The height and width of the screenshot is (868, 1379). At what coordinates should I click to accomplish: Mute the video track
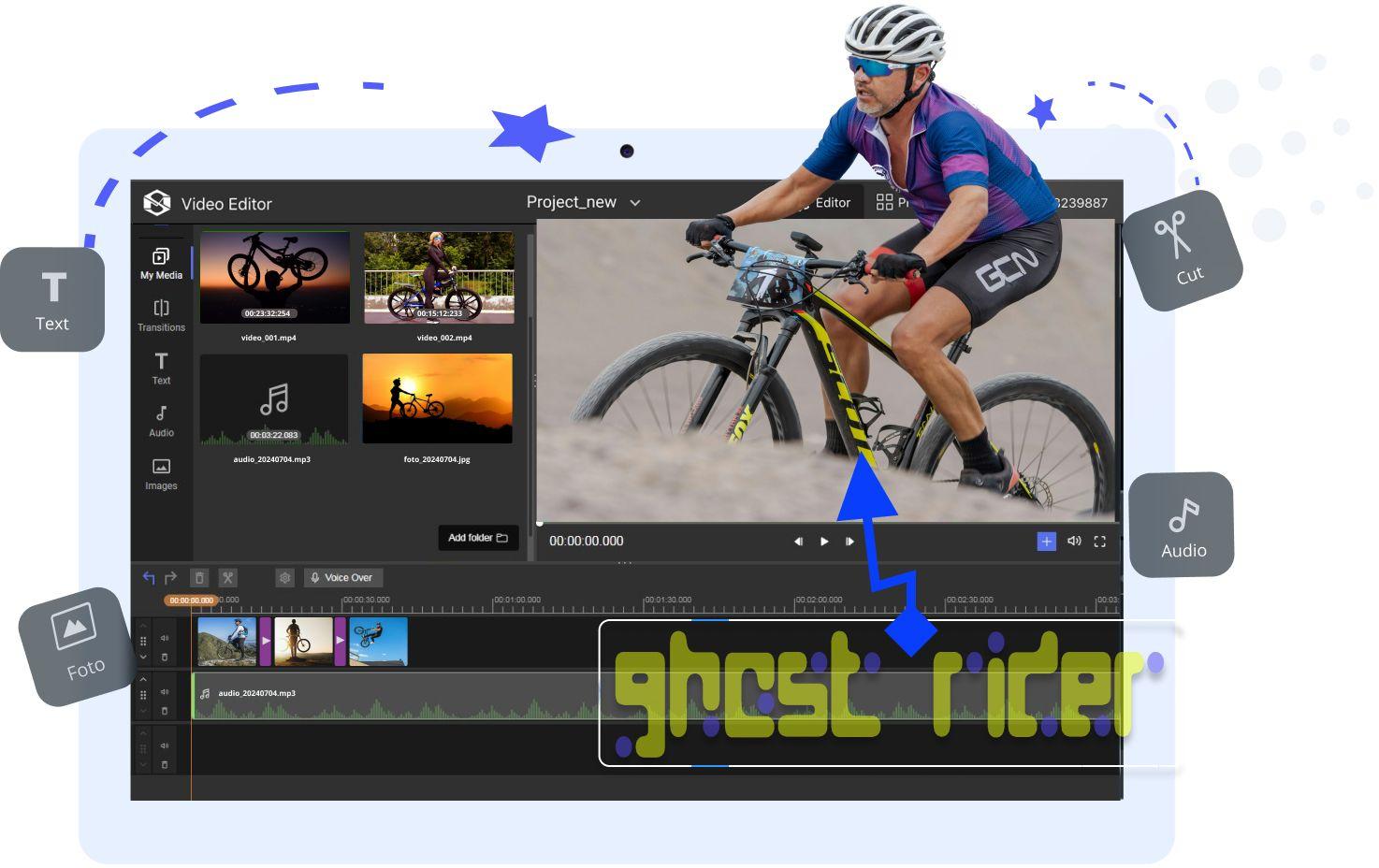pos(165,638)
